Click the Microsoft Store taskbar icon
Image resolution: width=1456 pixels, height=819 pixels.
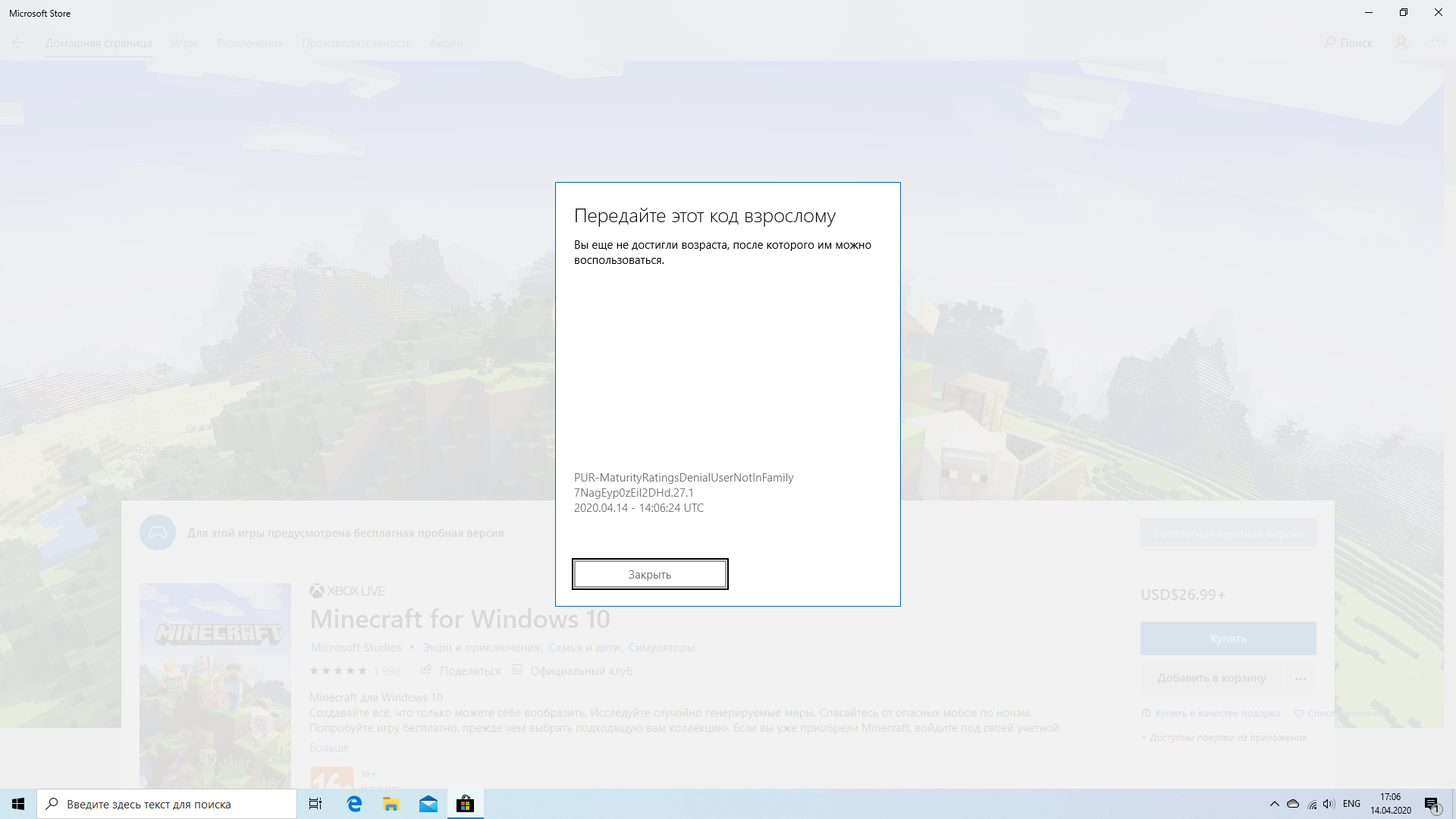coord(465,804)
